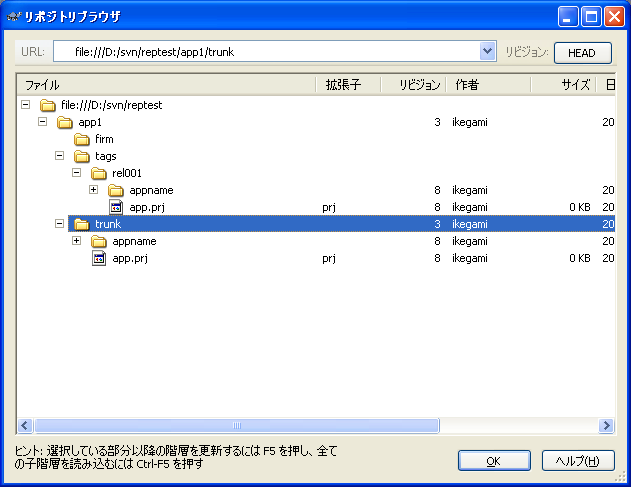The image size is (631, 487).
Task: Collapse the rel001 tree node
Action: pyautogui.click(x=76, y=173)
